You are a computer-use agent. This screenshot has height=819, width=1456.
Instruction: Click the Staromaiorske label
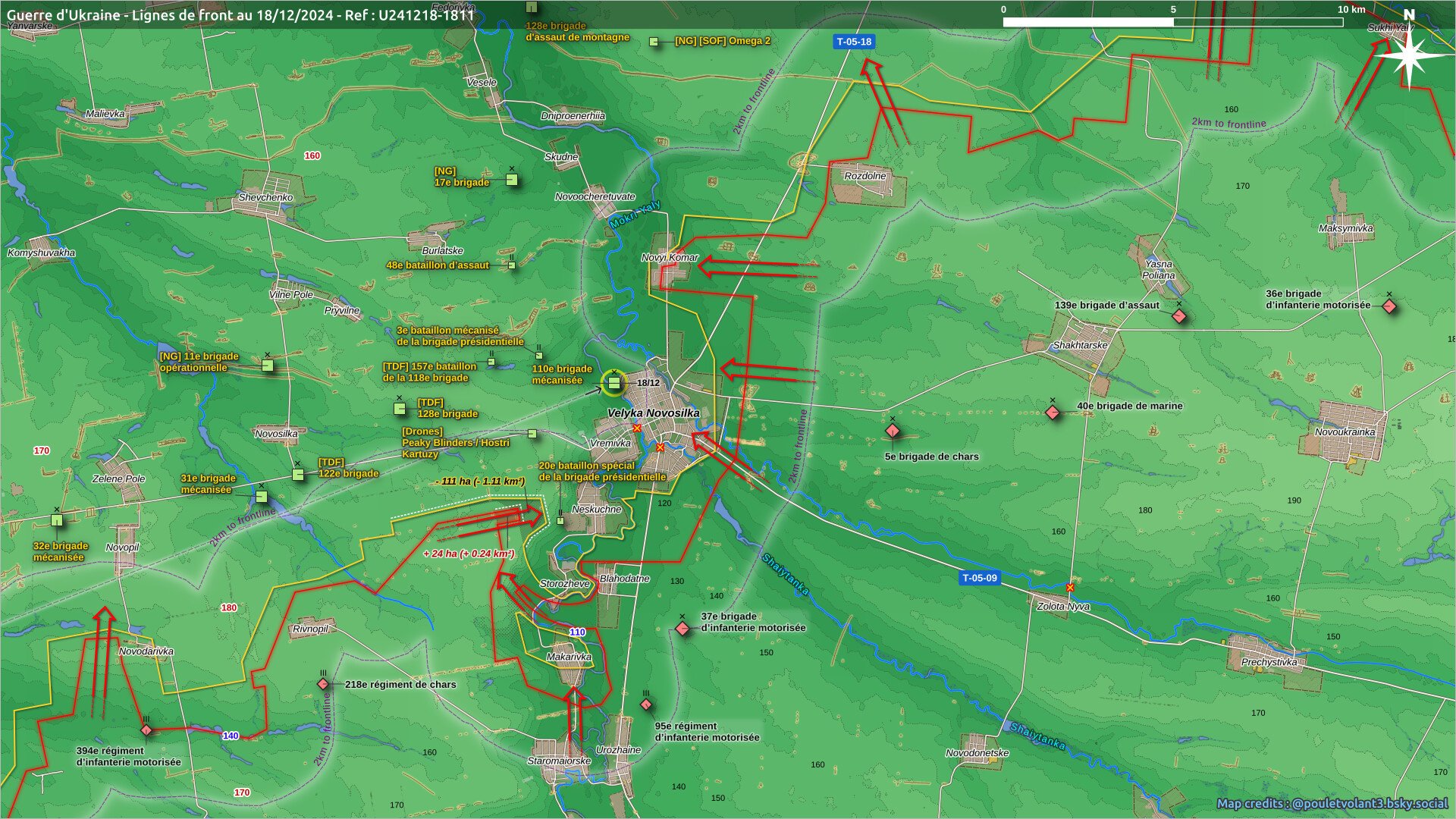559,761
